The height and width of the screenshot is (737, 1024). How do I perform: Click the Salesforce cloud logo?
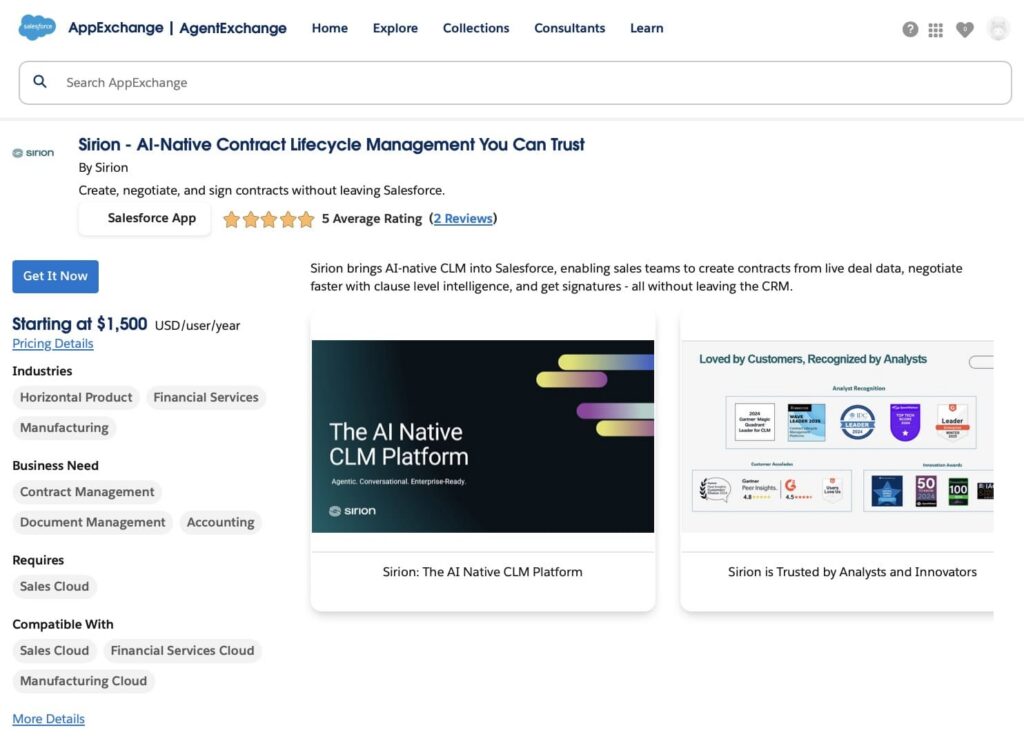[x=36, y=28]
